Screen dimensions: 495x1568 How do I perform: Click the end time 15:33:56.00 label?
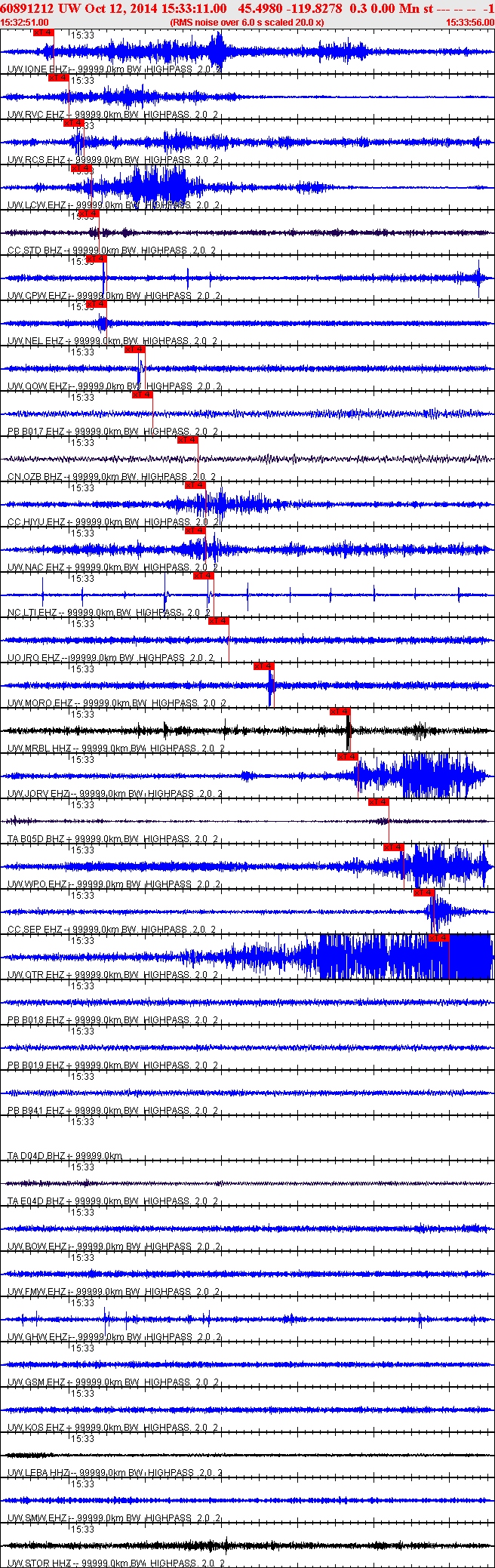pos(469,23)
